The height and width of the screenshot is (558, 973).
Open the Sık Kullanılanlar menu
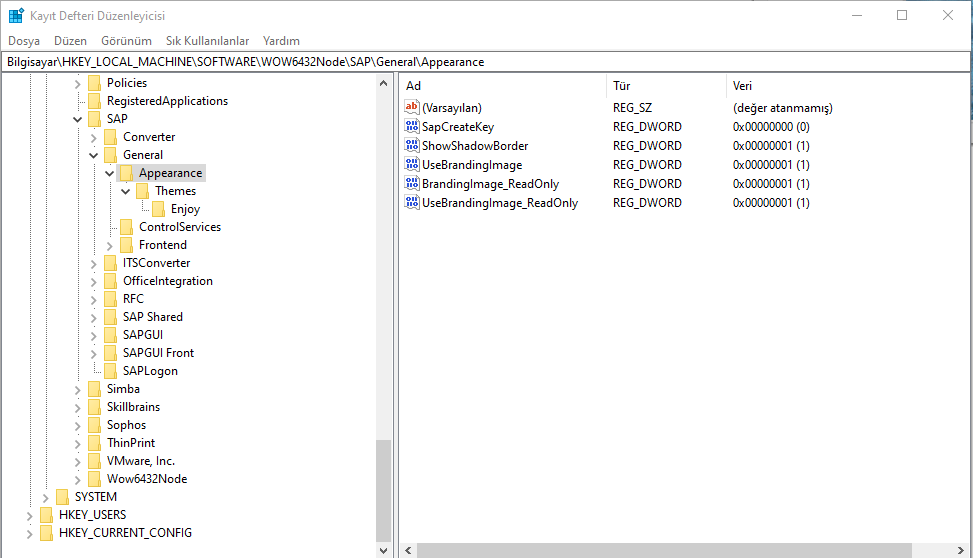tap(207, 41)
